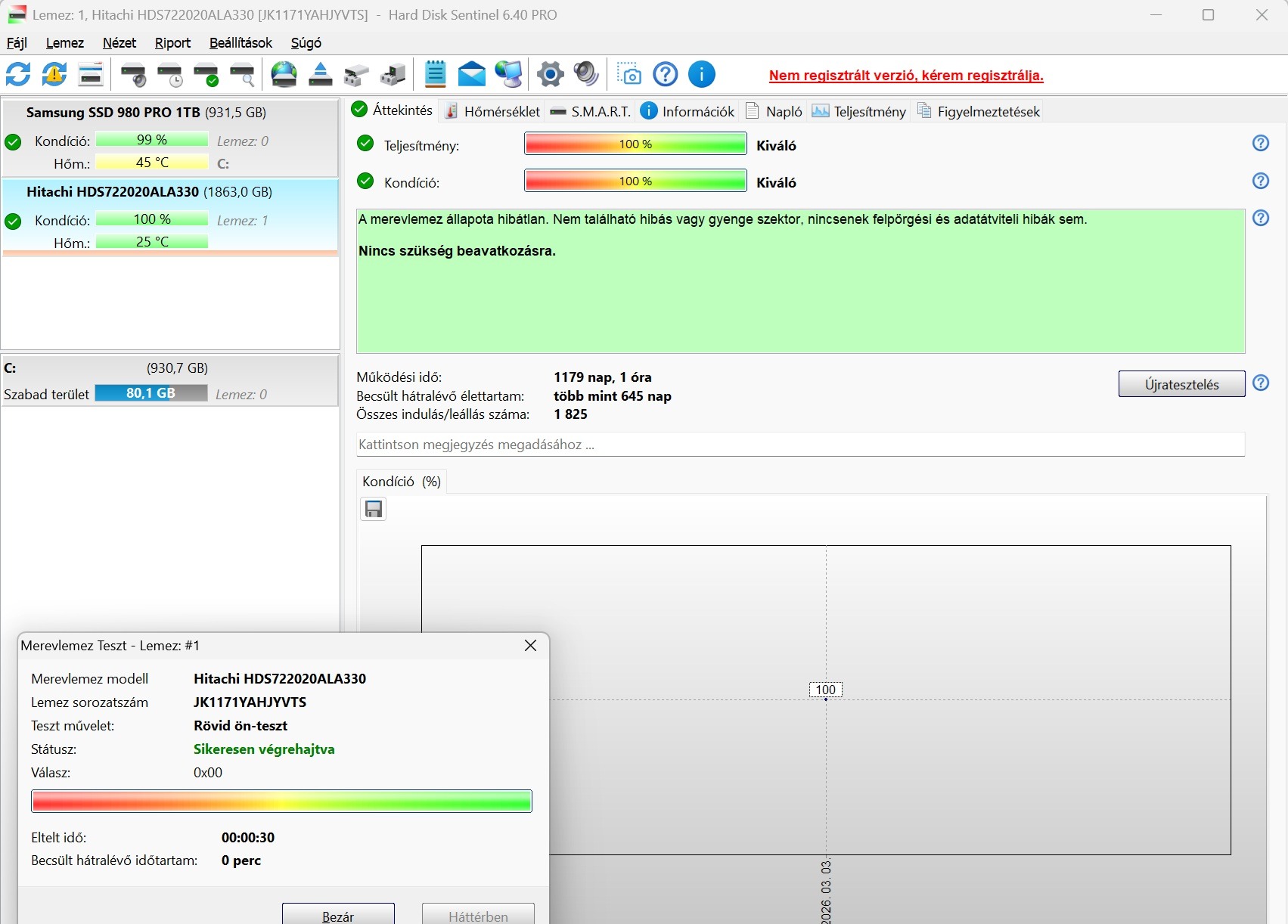Click the grey drive with two boxes icon
The height and width of the screenshot is (924, 1288).
pyautogui.click(x=356, y=74)
